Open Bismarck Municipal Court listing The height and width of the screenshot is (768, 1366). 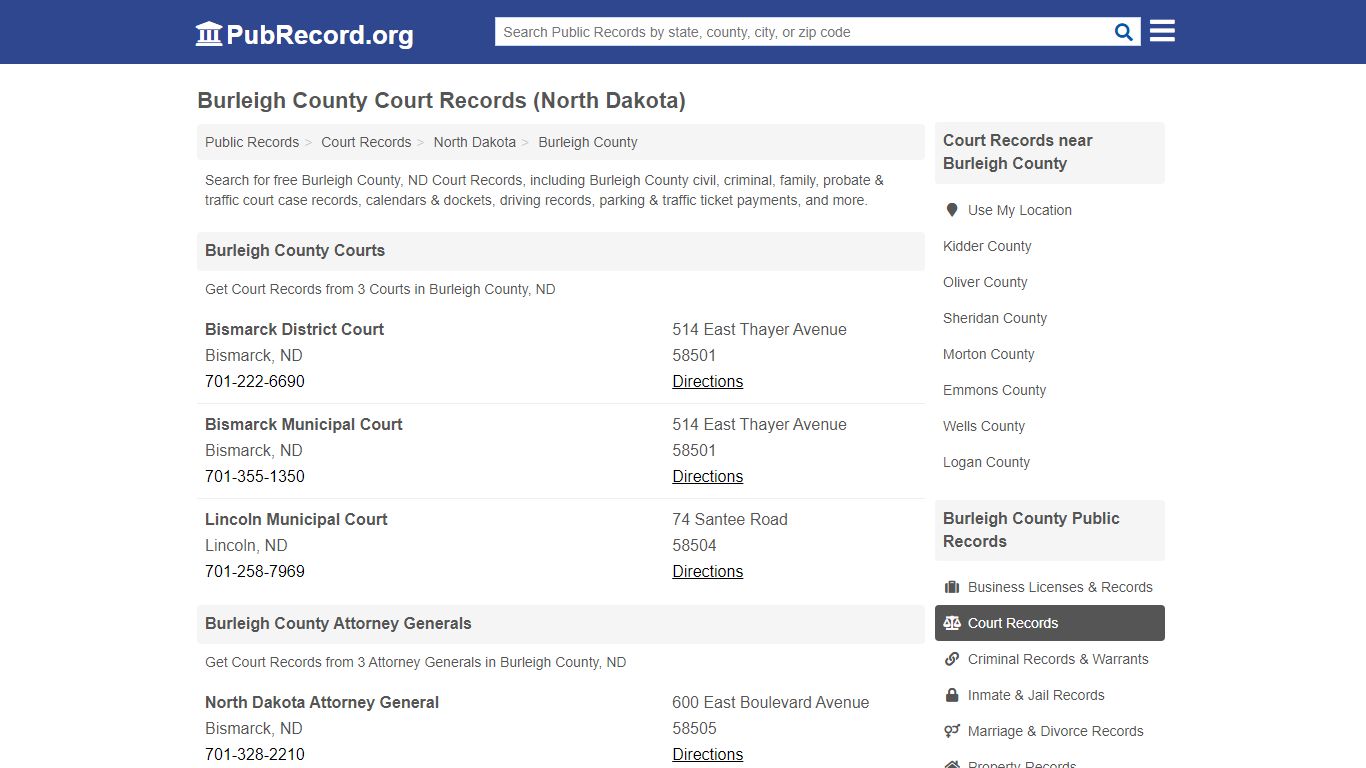[x=304, y=424]
